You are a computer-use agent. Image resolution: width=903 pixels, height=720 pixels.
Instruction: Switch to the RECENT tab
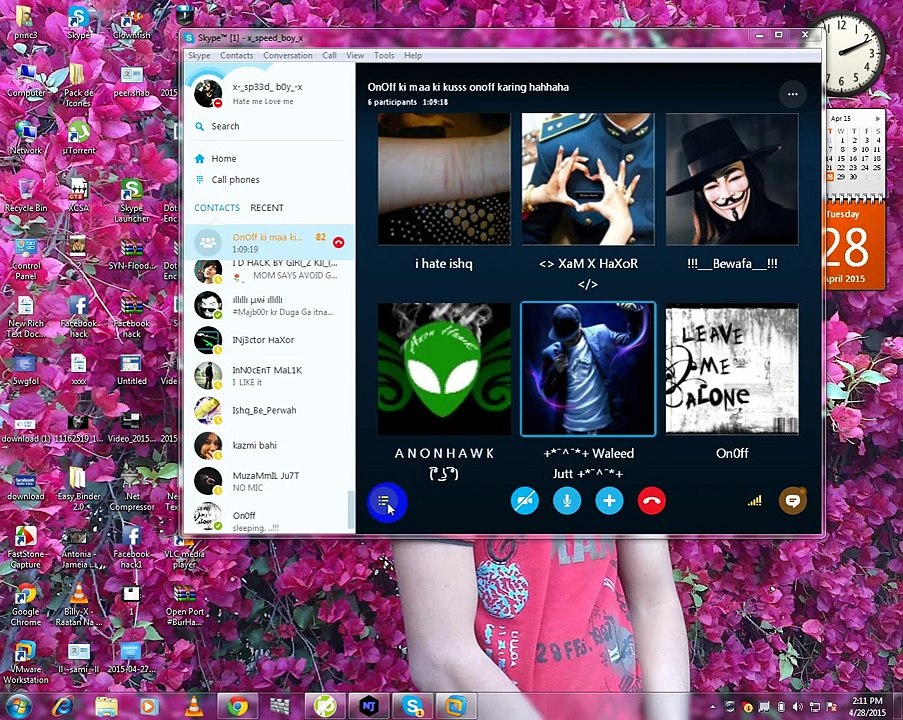point(267,208)
